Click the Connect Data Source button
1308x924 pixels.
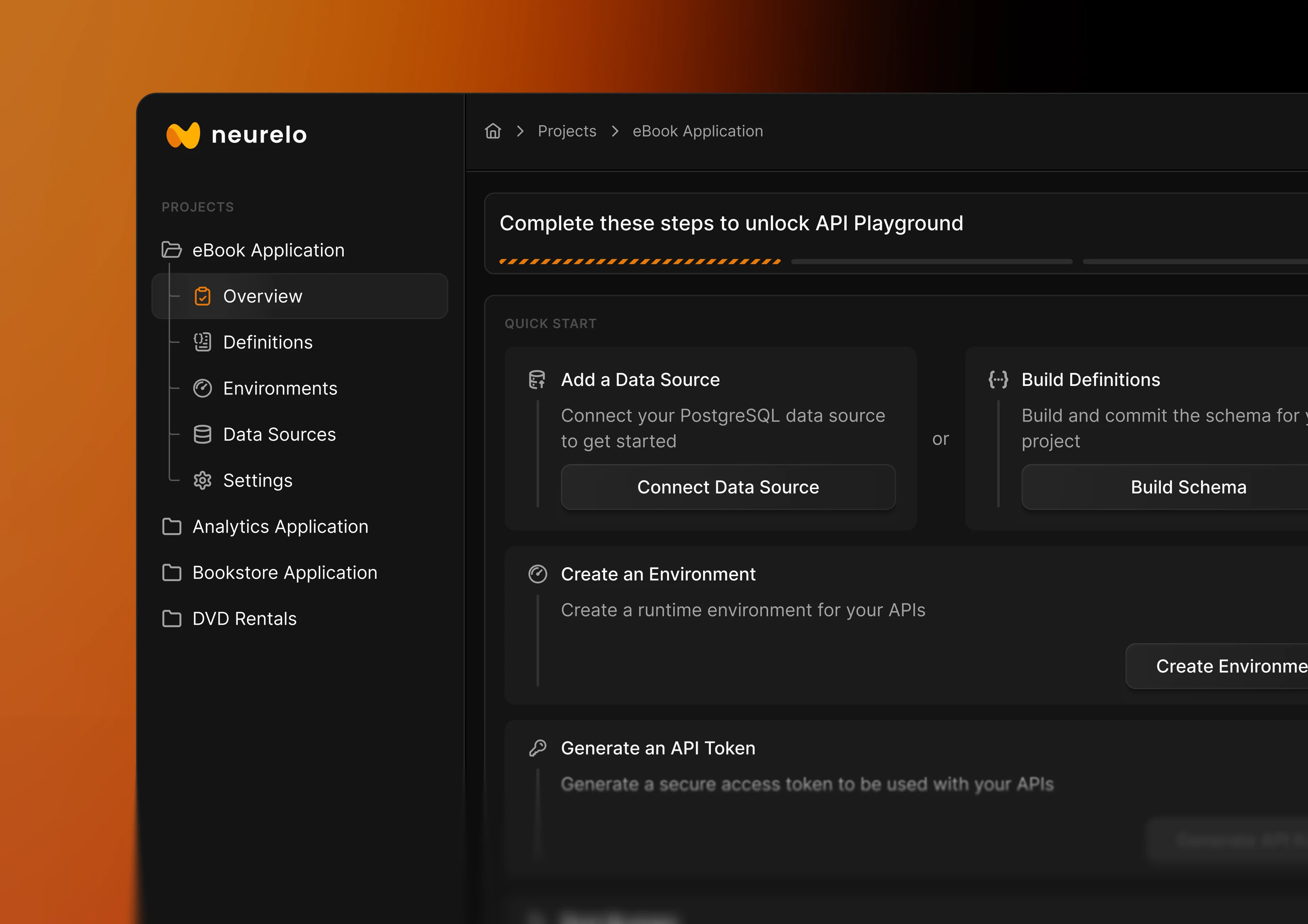pyautogui.click(x=728, y=487)
